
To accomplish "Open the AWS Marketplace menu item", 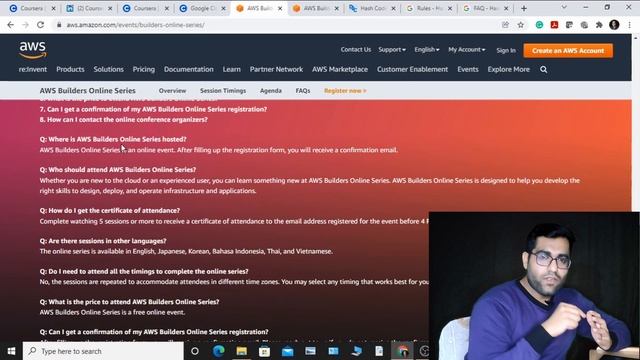I will click(340, 69).
